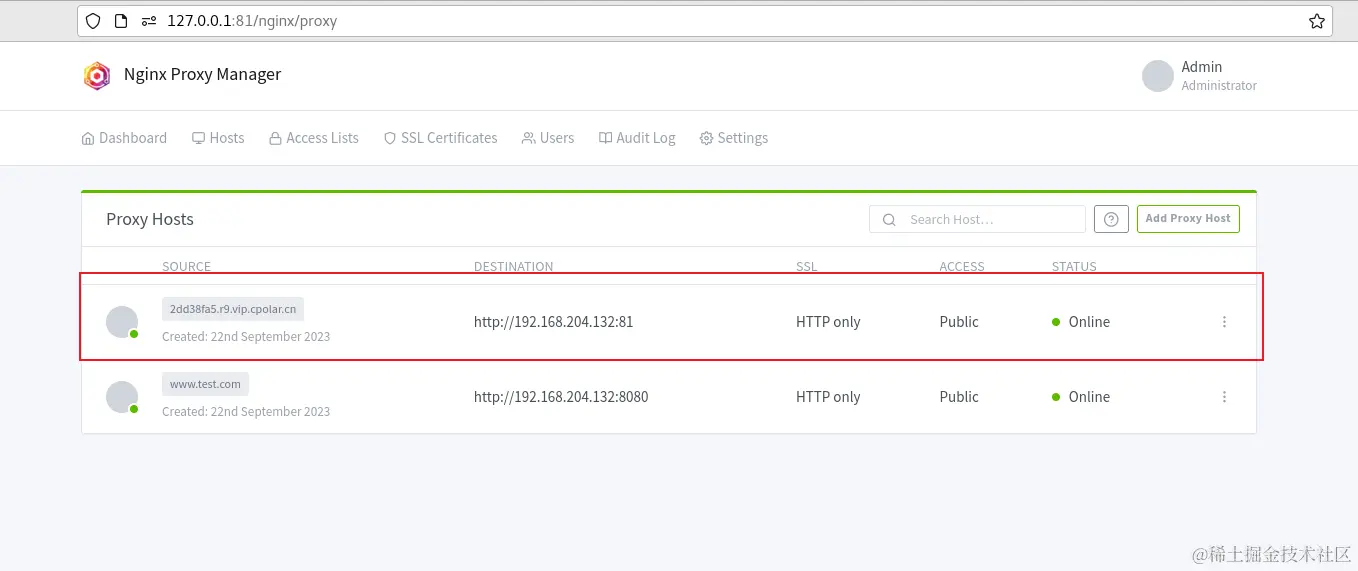The height and width of the screenshot is (571, 1358).
Task: Click the Add Proxy Host button
Action: coord(1188,219)
